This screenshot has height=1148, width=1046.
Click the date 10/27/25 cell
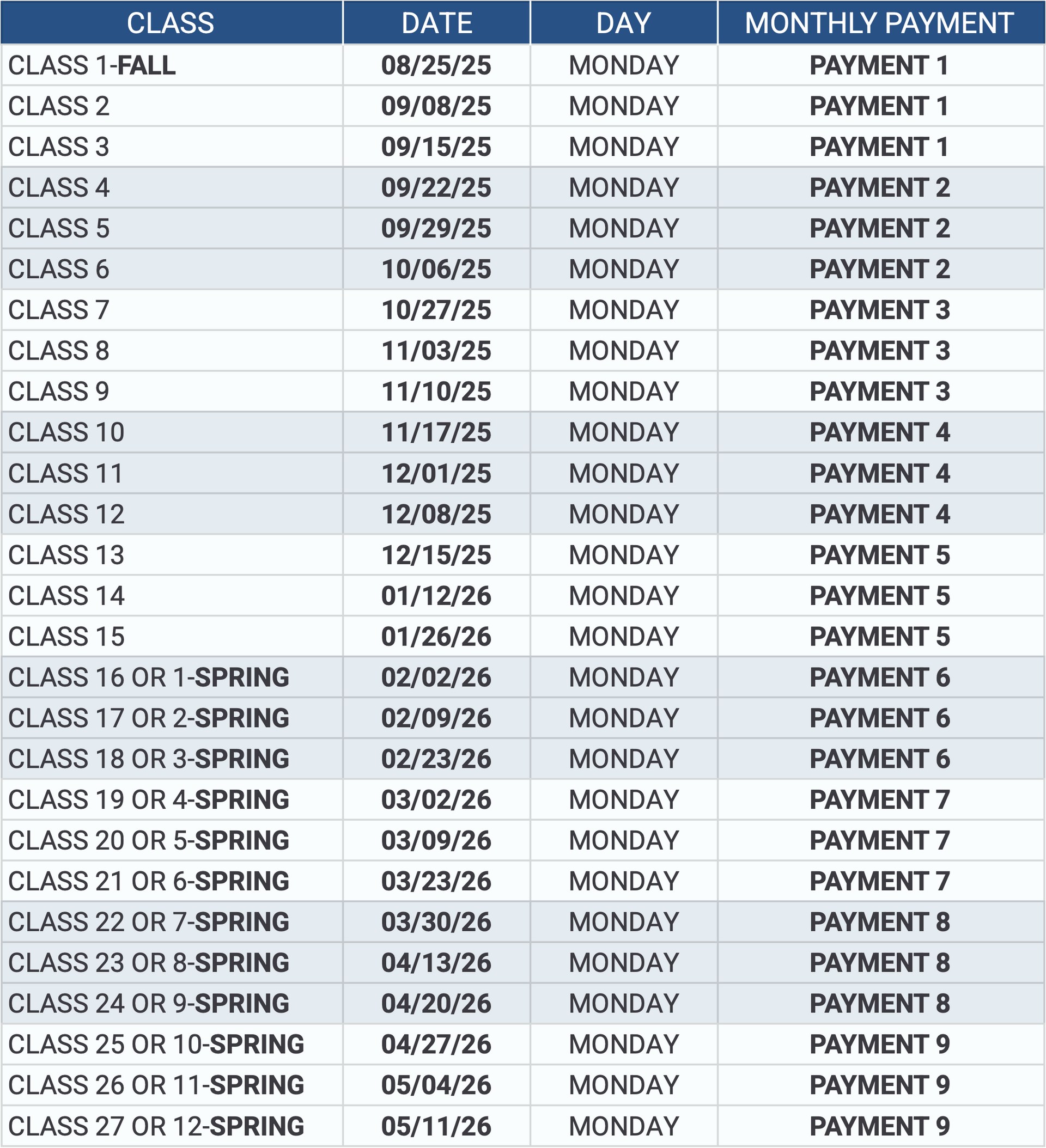pos(436,310)
